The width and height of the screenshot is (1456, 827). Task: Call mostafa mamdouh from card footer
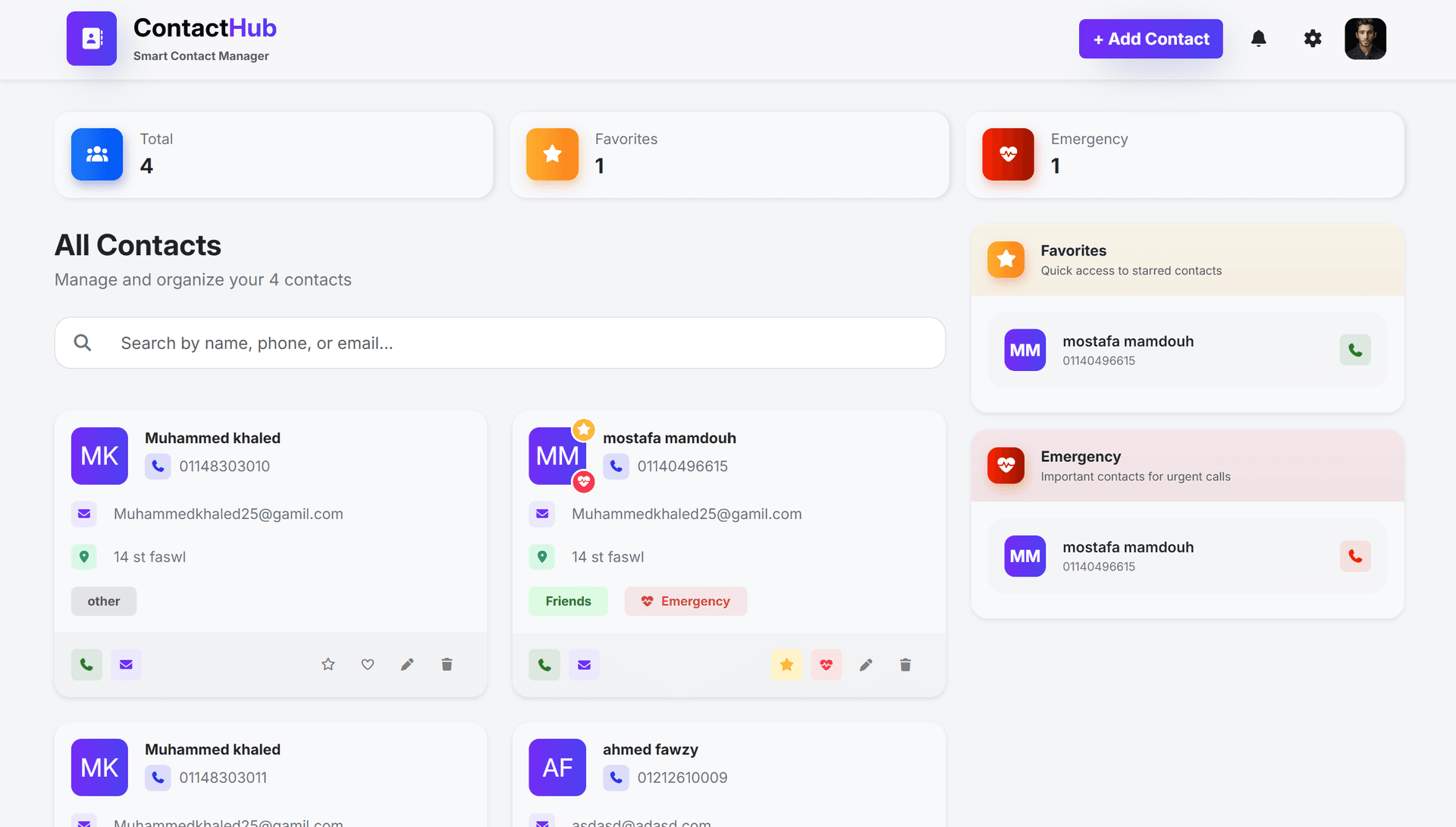click(544, 665)
